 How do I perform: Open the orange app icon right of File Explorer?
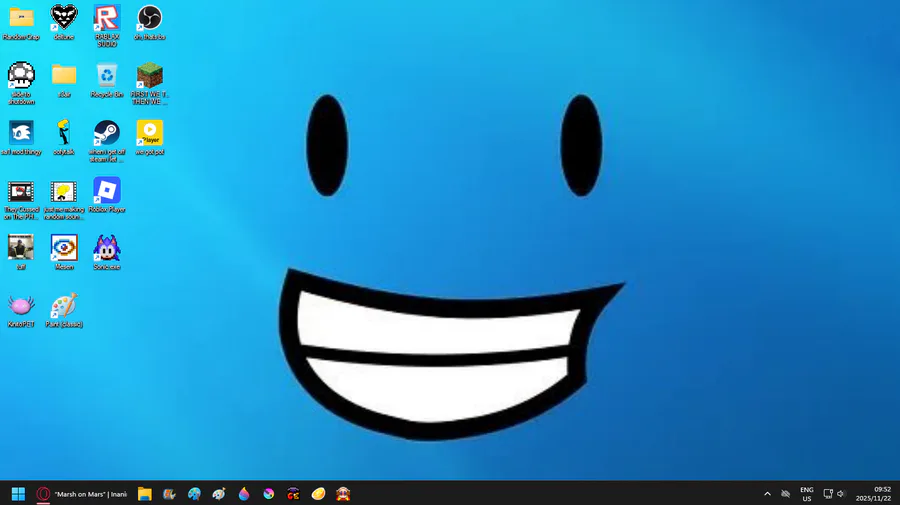(169, 494)
